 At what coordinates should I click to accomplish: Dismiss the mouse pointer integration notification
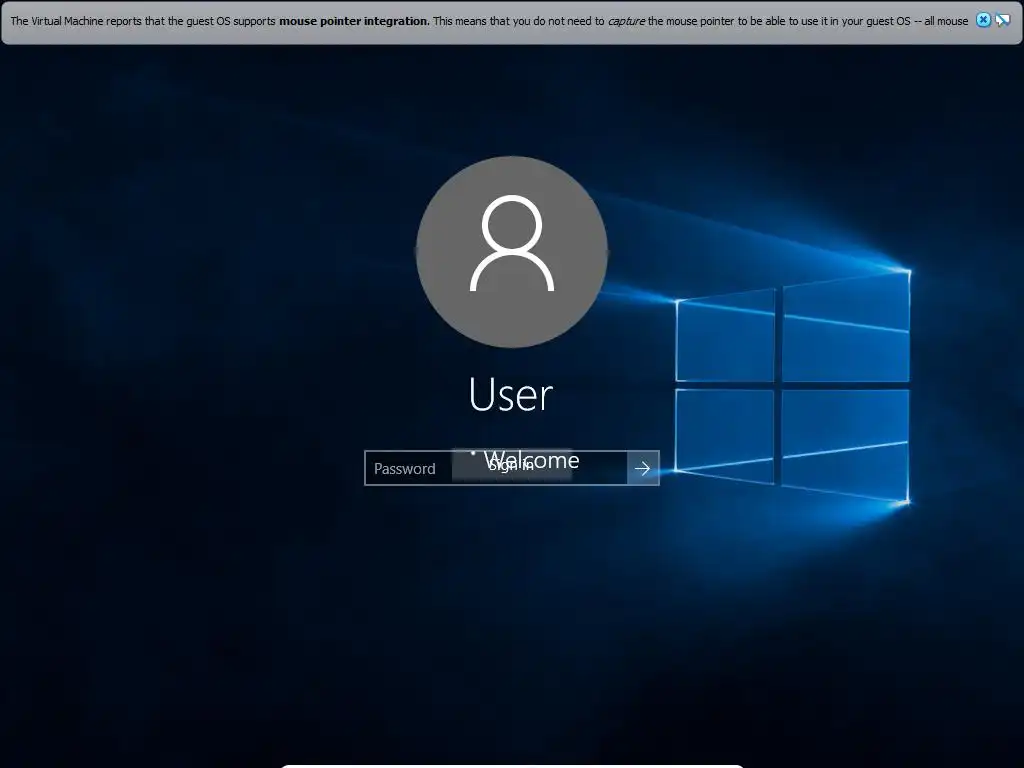[983, 20]
